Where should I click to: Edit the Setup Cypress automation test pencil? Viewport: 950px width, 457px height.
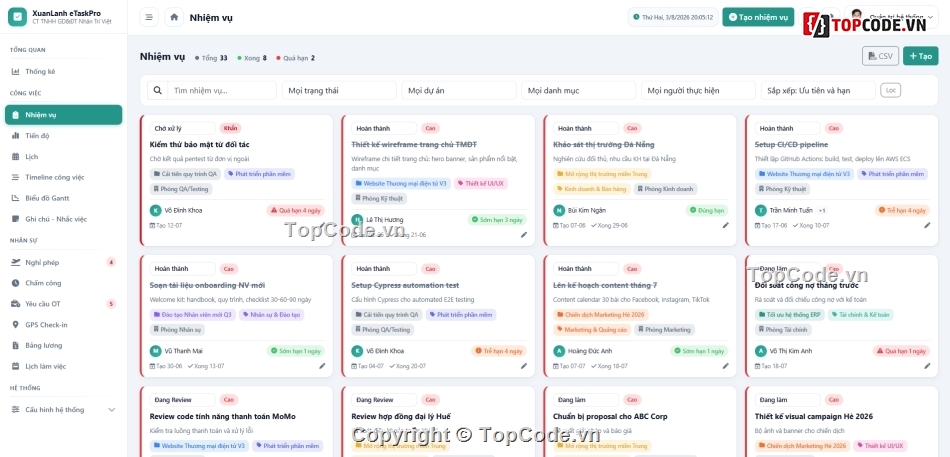click(x=524, y=365)
